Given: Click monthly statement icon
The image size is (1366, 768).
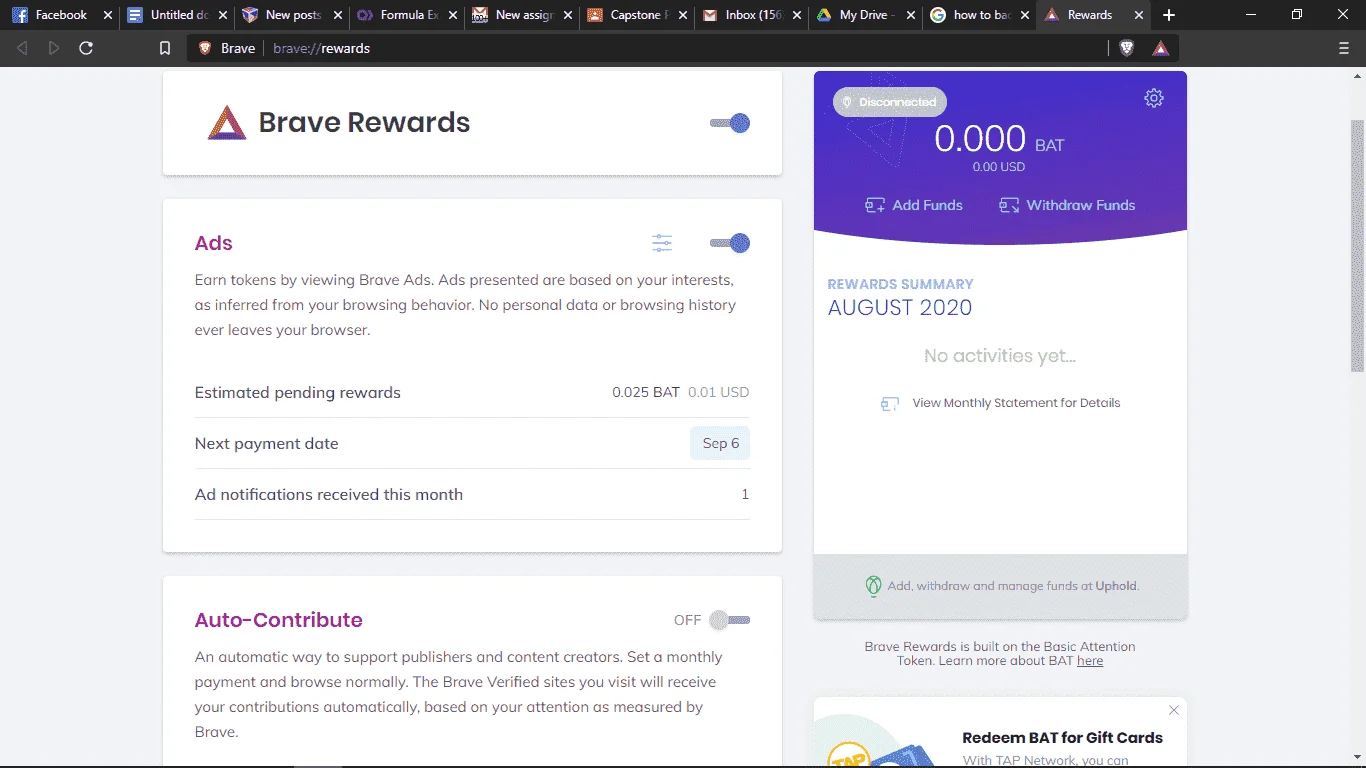Looking at the screenshot, I should [890, 403].
